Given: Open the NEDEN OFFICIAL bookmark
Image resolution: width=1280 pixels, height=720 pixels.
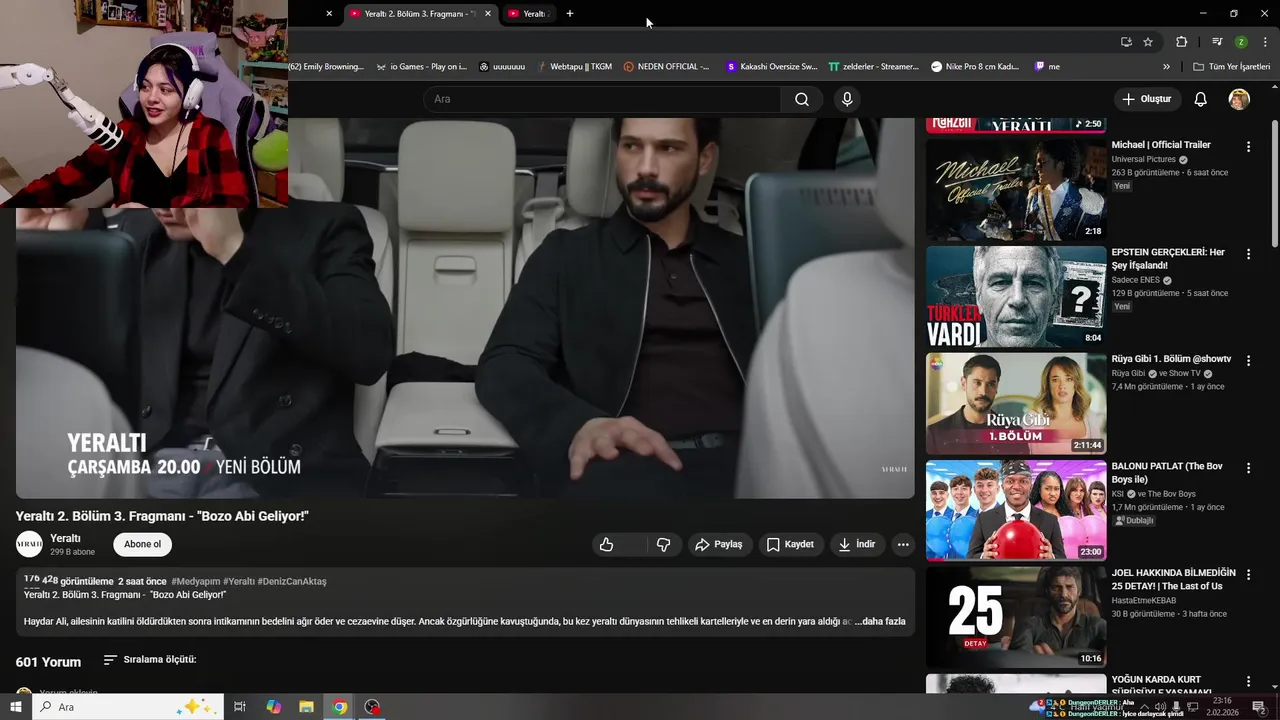Looking at the screenshot, I should tap(666, 67).
